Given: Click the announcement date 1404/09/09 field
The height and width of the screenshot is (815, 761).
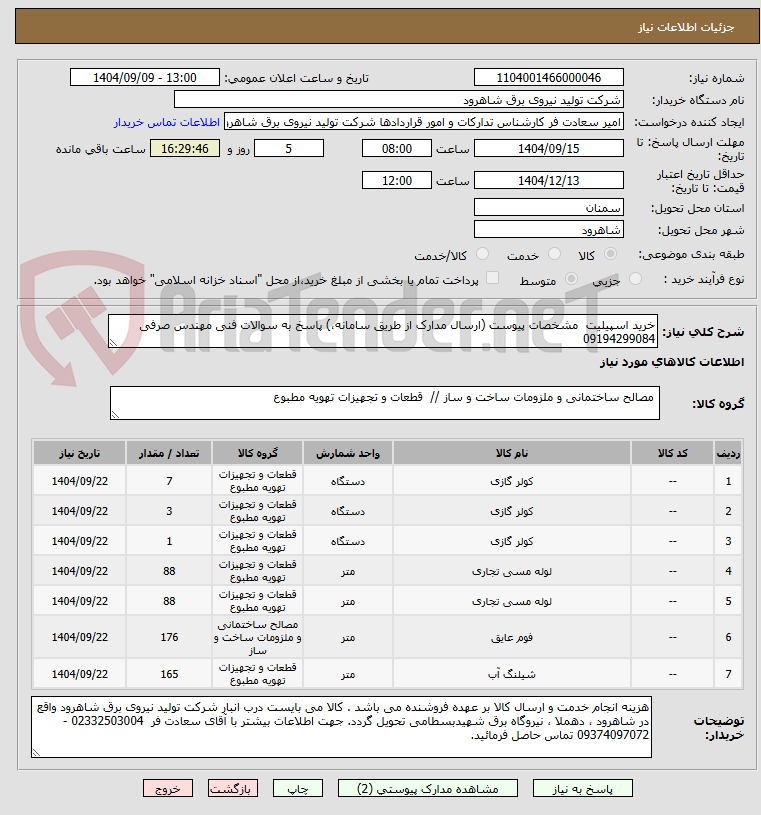Looking at the screenshot, I should tap(145, 77).
